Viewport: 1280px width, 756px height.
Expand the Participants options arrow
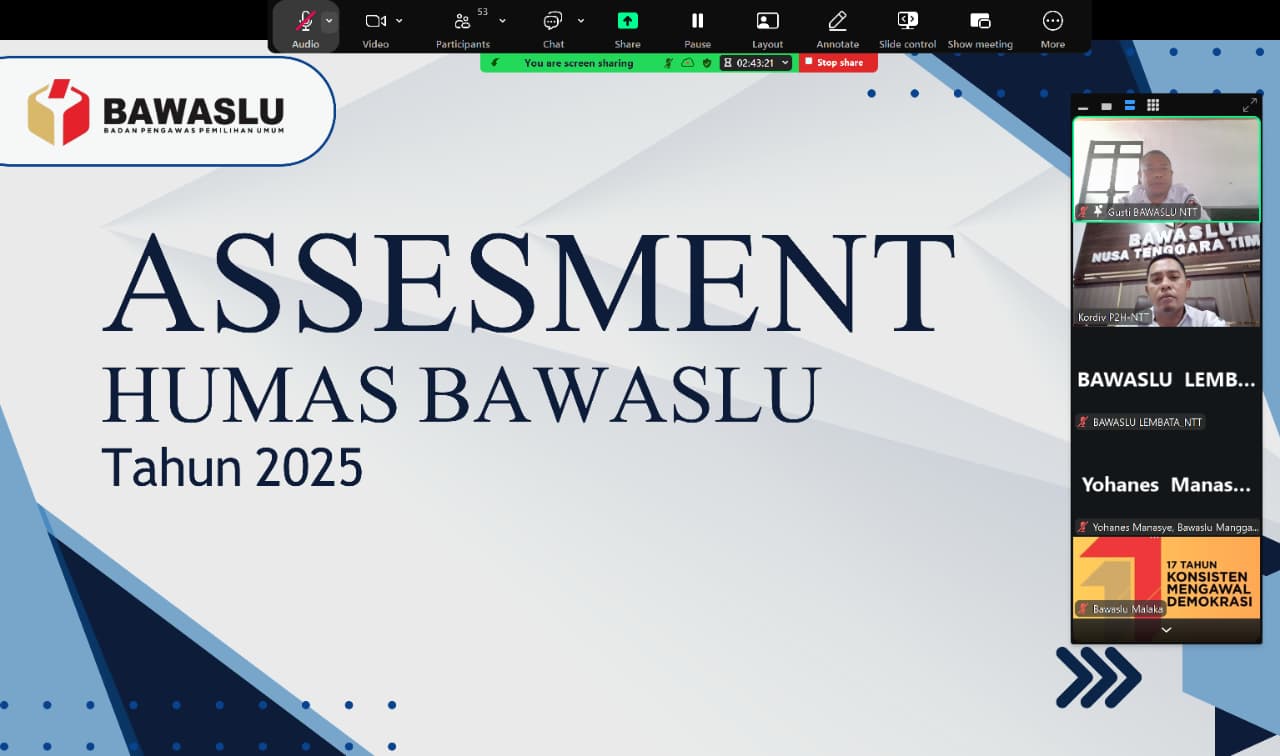(502, 21)
